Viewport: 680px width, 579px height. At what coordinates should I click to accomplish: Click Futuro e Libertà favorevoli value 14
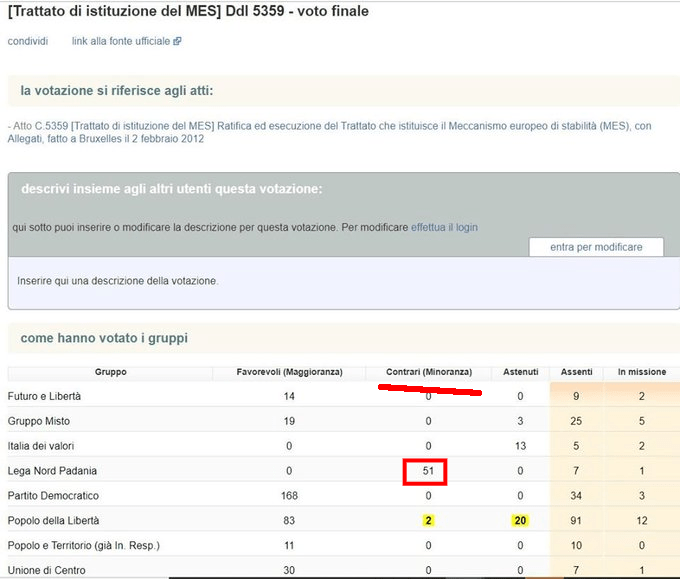coord(289,396)
